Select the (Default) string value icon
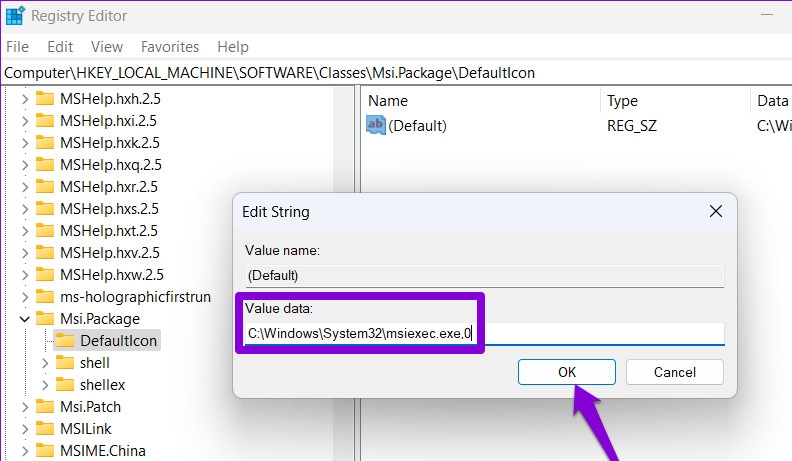The width and height of the screenshot is (792, 461). tap(375, 125)
